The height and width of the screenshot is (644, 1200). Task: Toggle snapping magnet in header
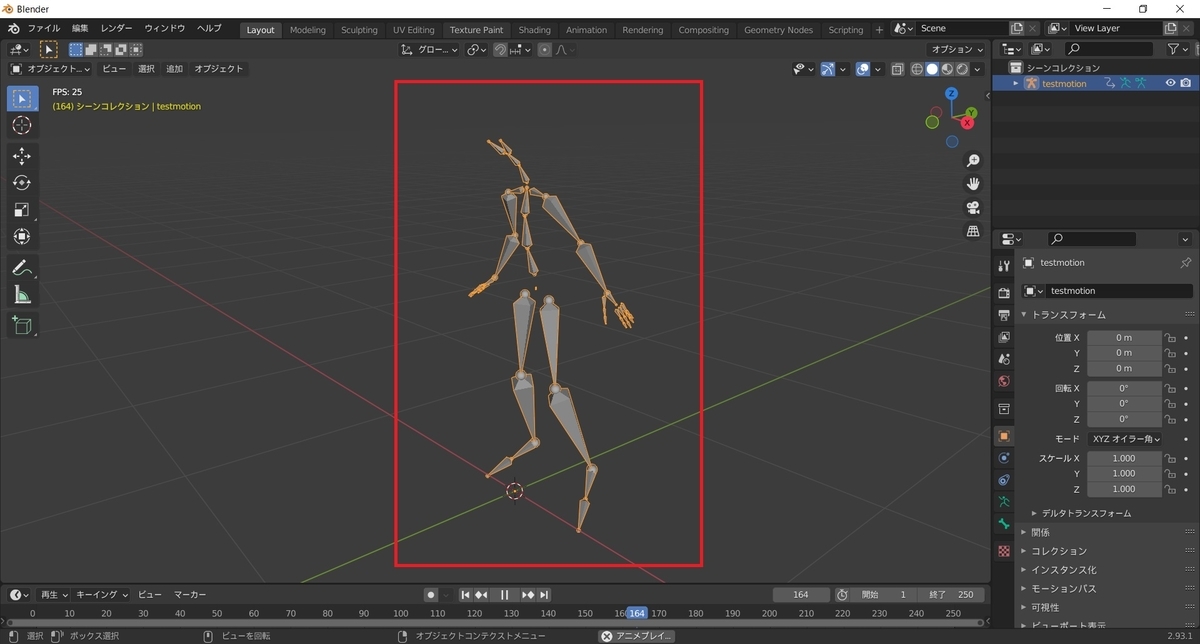coord(501,49)
